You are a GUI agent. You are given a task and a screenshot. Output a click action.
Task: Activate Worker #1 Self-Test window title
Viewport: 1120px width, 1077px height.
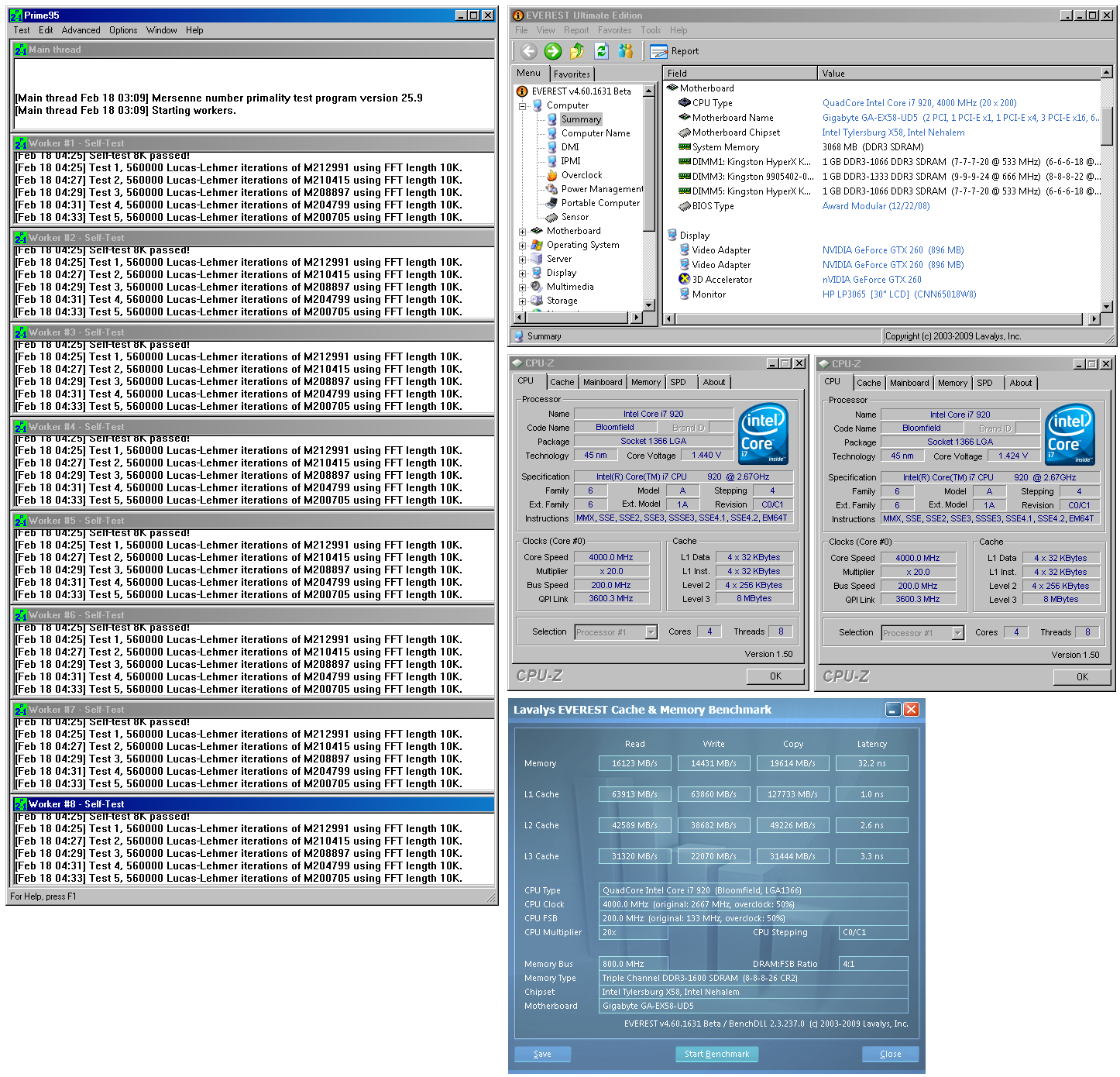(253, 143)
